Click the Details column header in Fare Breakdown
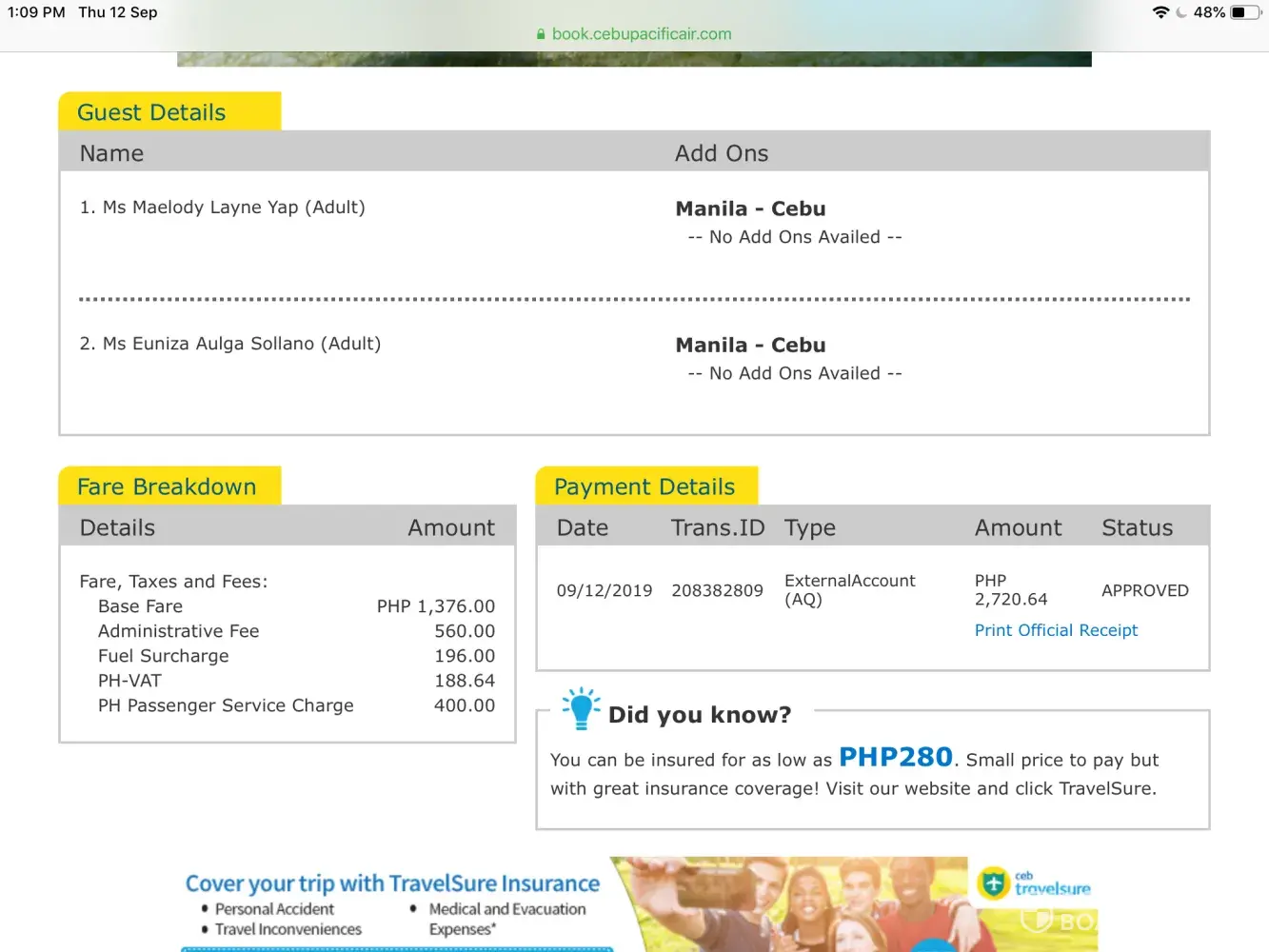 [x=117, y=527]
